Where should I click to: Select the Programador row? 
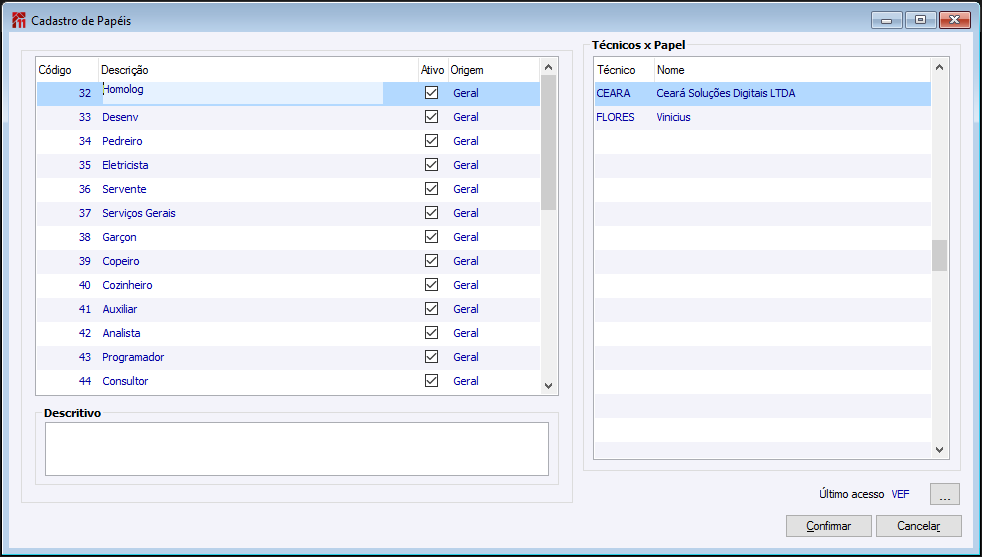[x=288, y=357]
